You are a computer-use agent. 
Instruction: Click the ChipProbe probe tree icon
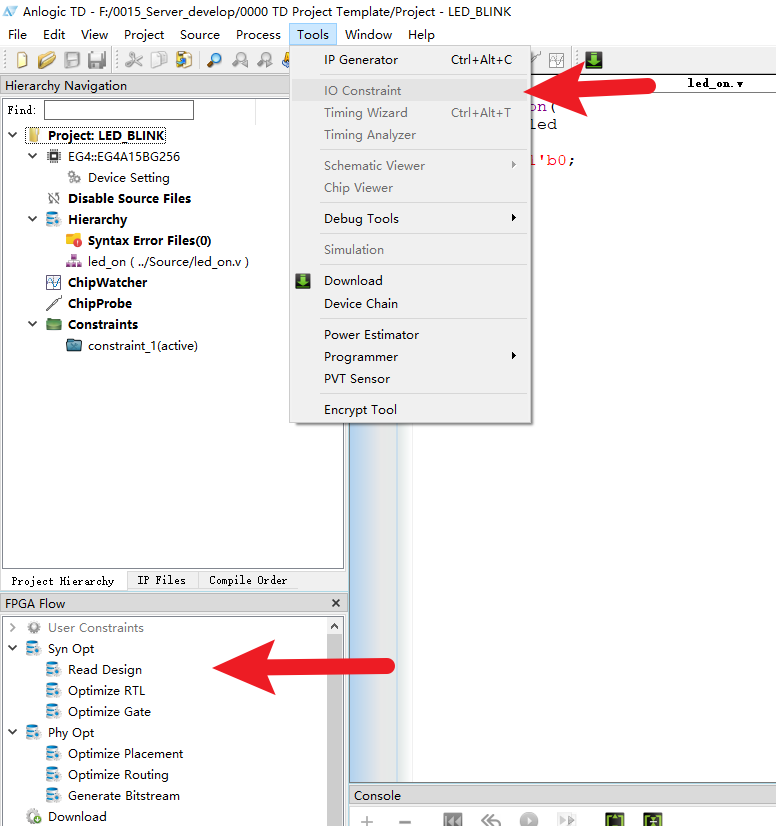coord(54,303)
